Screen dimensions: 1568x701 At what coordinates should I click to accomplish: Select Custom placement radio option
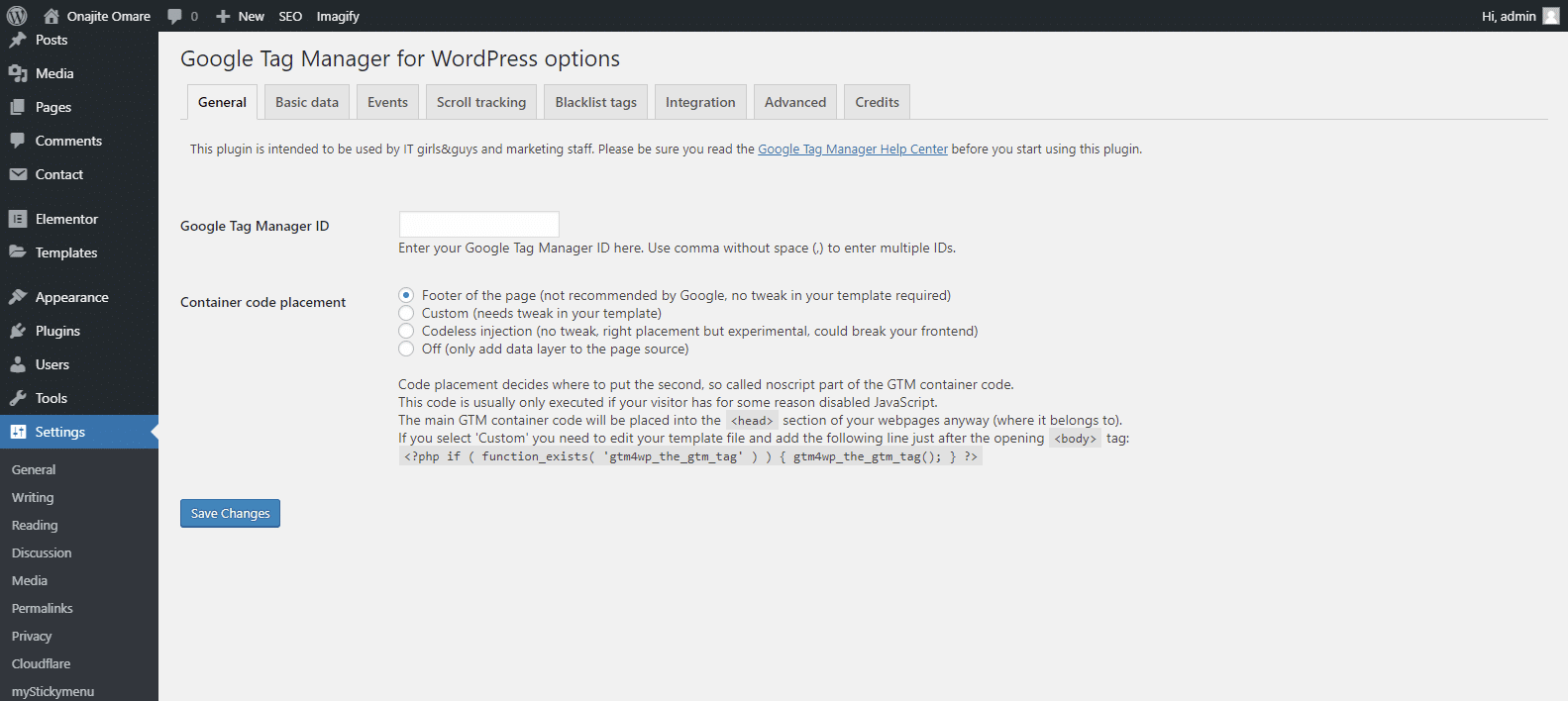(406, 313)
